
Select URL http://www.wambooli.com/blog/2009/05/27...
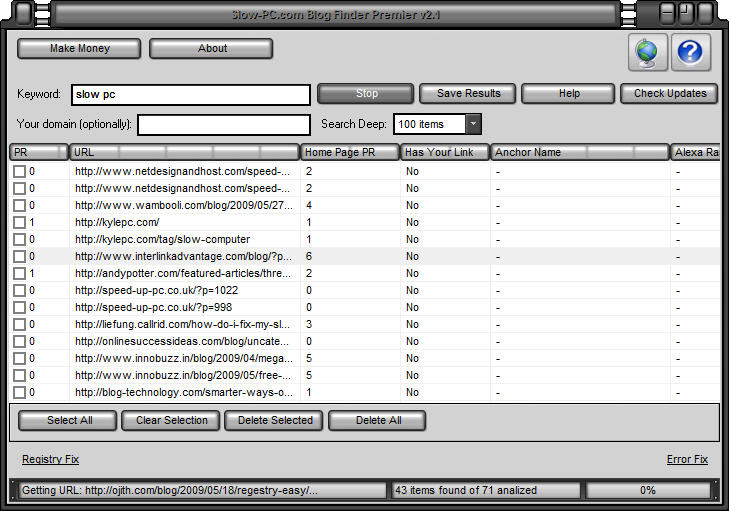click(x=184, y=206)
